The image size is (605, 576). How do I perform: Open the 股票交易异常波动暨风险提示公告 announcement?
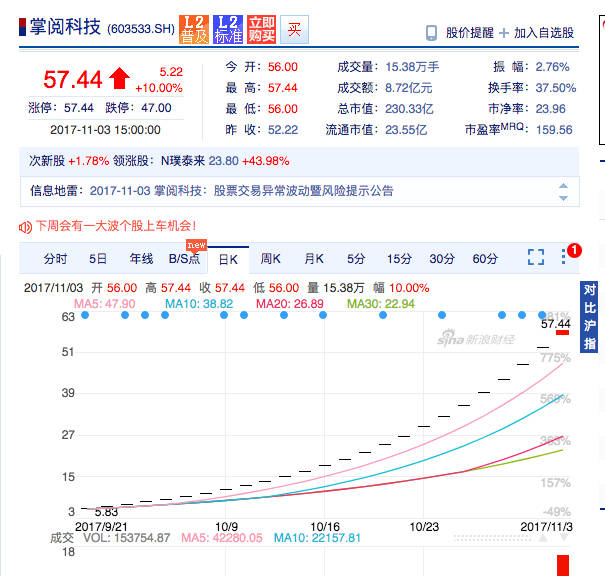303,191
